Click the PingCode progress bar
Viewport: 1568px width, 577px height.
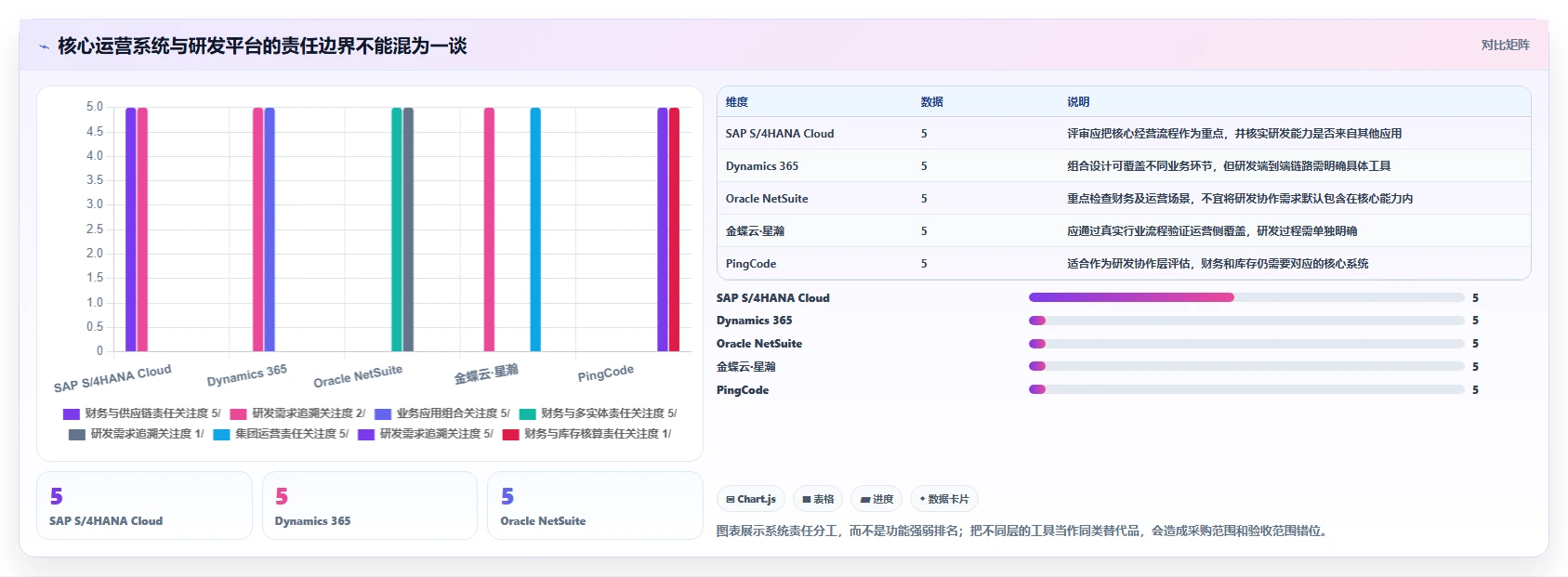[1246, 389]
